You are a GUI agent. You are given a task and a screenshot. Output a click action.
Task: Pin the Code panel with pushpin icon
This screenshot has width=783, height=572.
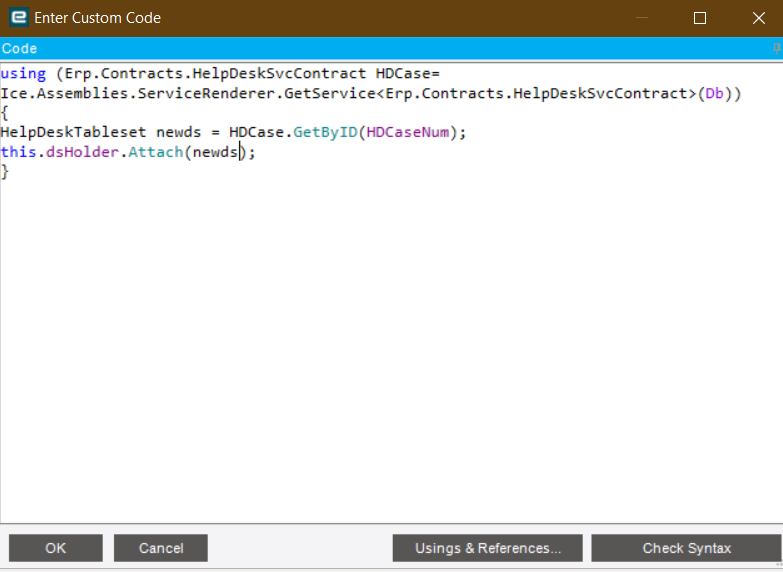tap(777, 48)
